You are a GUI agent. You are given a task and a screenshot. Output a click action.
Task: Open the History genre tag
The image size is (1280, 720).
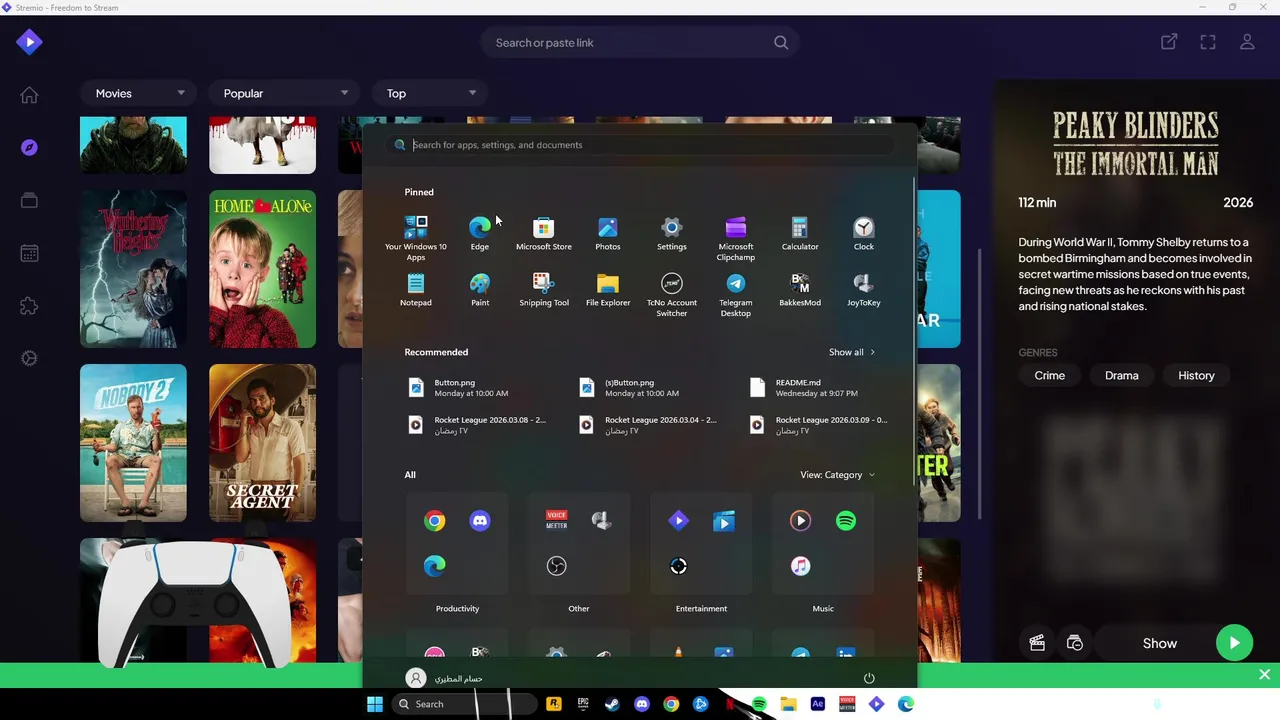(1196, 375)
